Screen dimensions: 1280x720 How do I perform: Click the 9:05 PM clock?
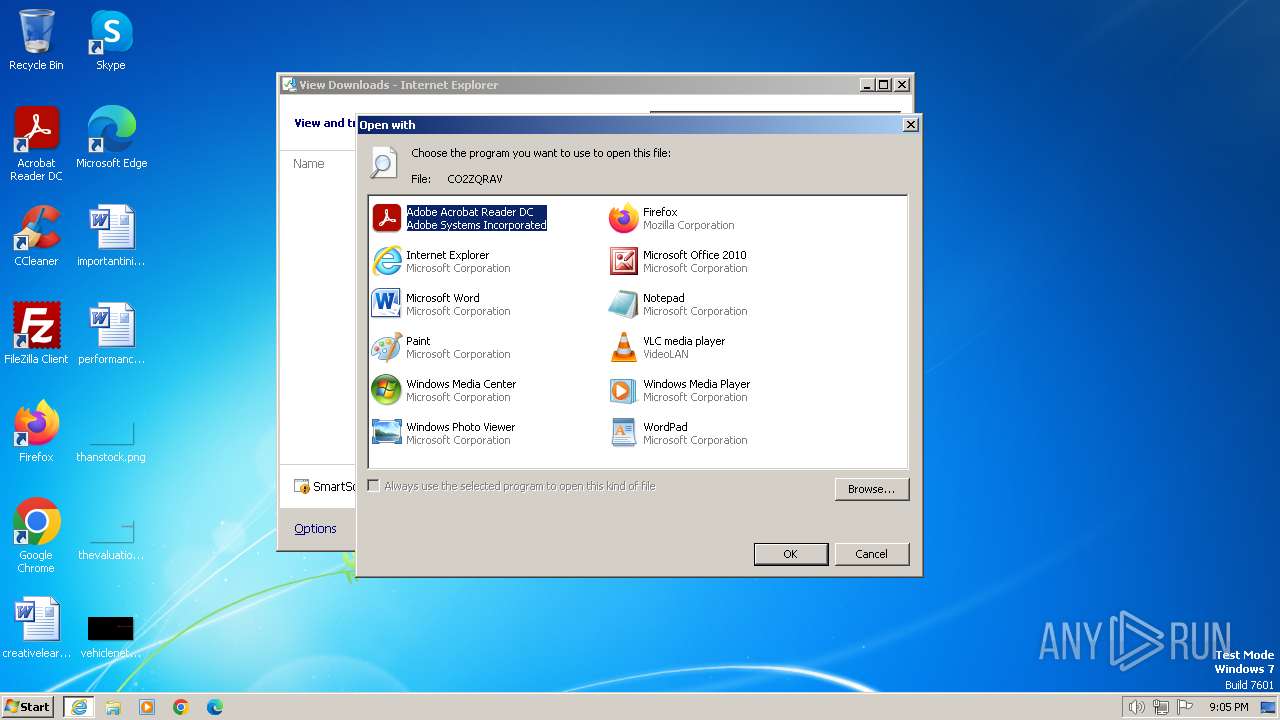(x=1228, y=707)
